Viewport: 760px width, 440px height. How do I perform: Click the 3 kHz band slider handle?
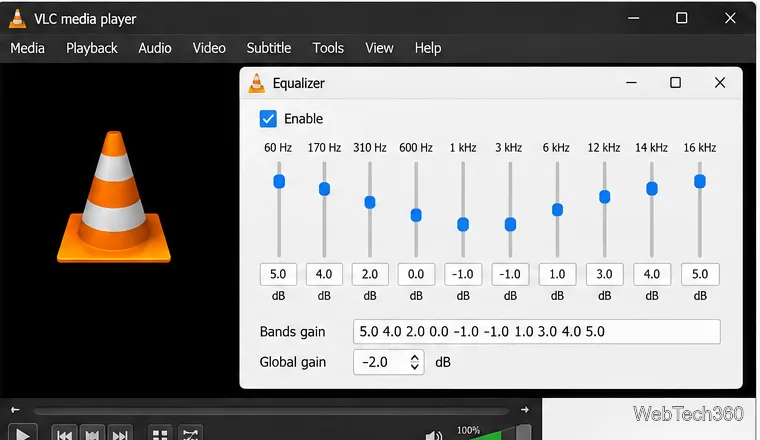click(x=510, y=224)
